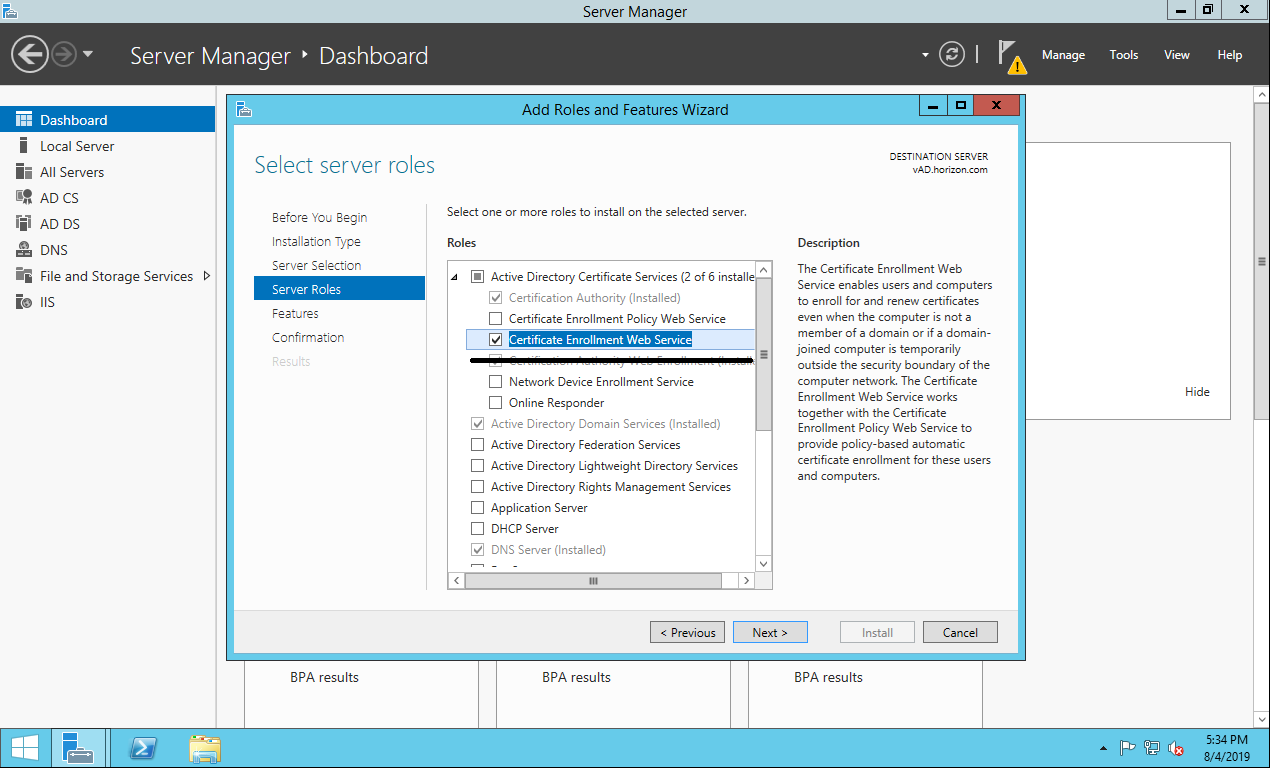The image size is (1270, 768).
Task: Launch PowerShell from the taskbar
Action: tap(143, 748)
